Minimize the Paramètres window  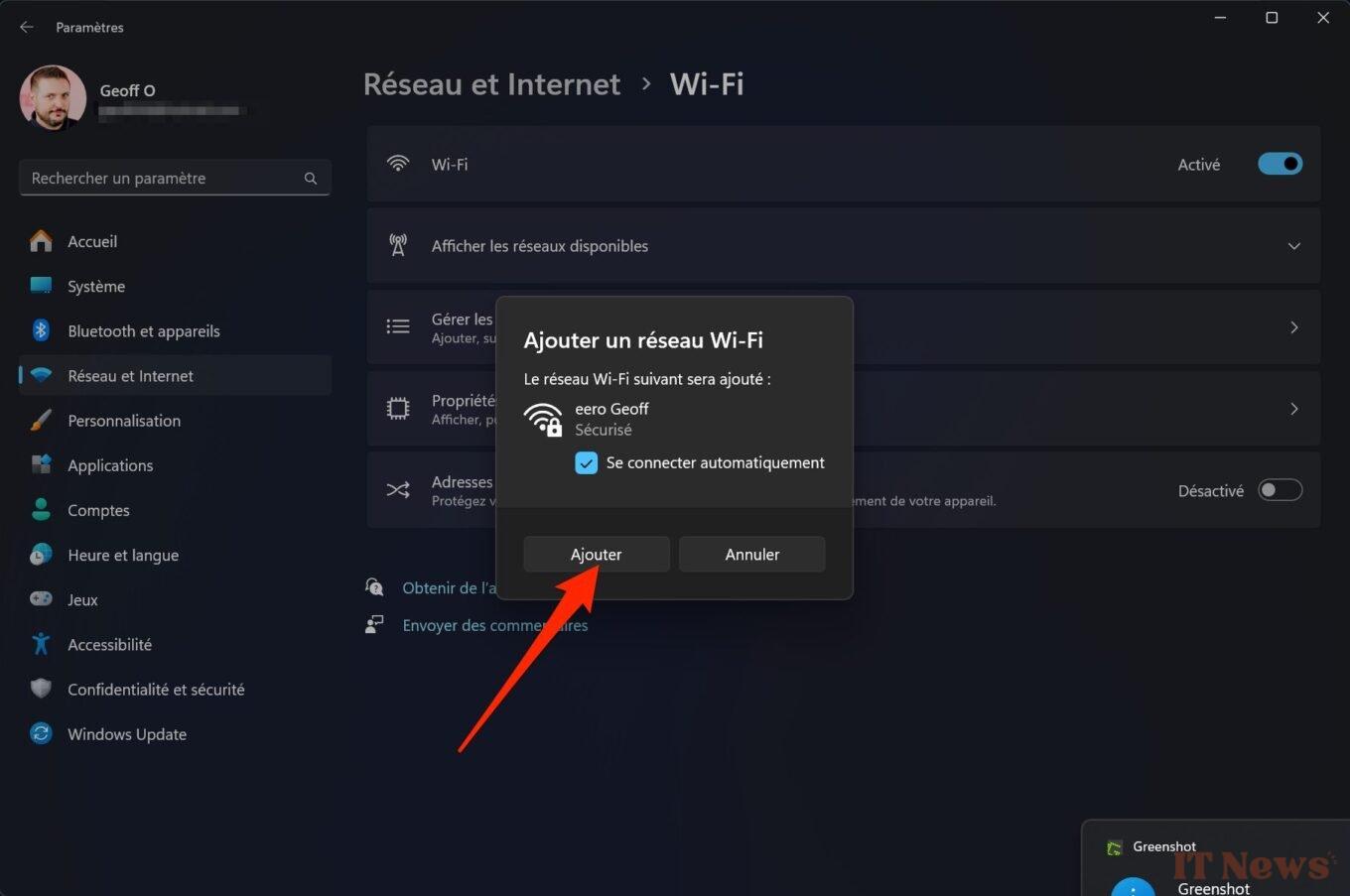(x=1220, y=18)
